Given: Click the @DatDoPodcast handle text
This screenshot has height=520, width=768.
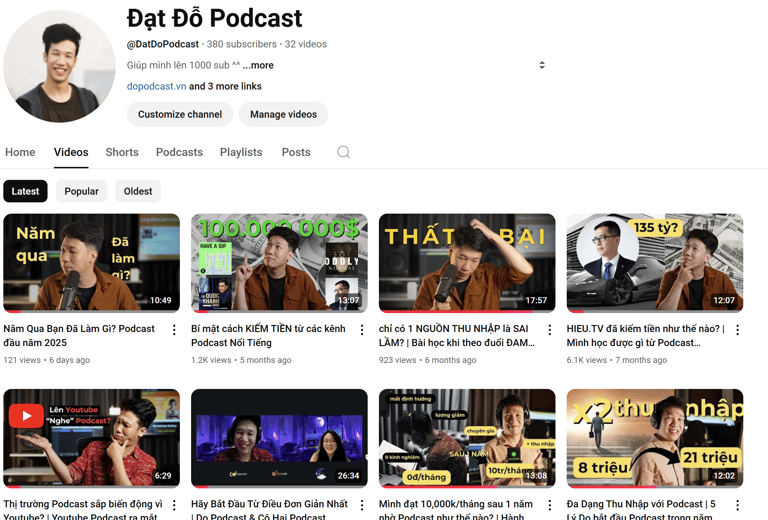Looking at the screenshot, I should [163, 44].
